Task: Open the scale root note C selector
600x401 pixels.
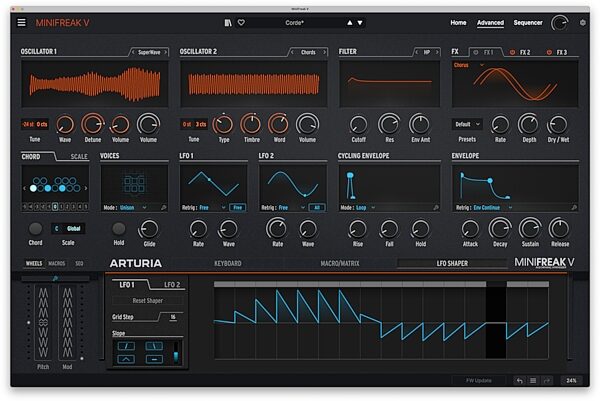Action: (57, 228)
